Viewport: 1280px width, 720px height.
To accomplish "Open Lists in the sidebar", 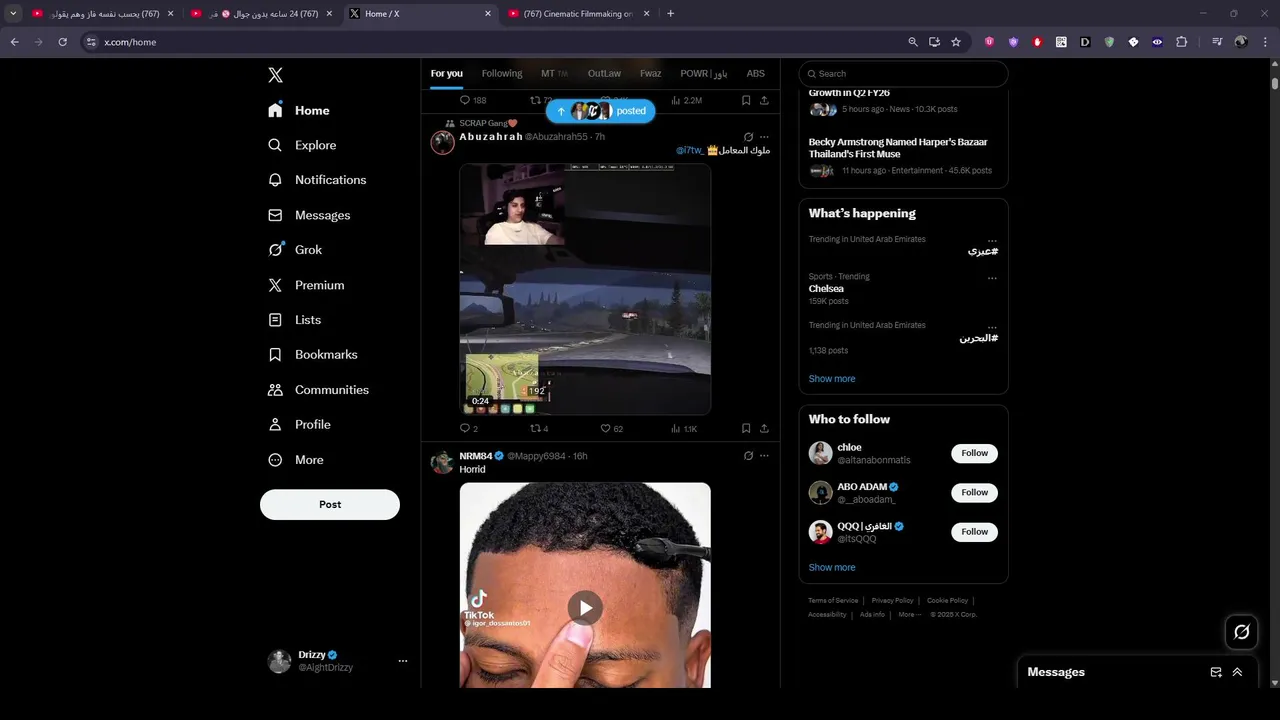I will click(x=295, y=320).
